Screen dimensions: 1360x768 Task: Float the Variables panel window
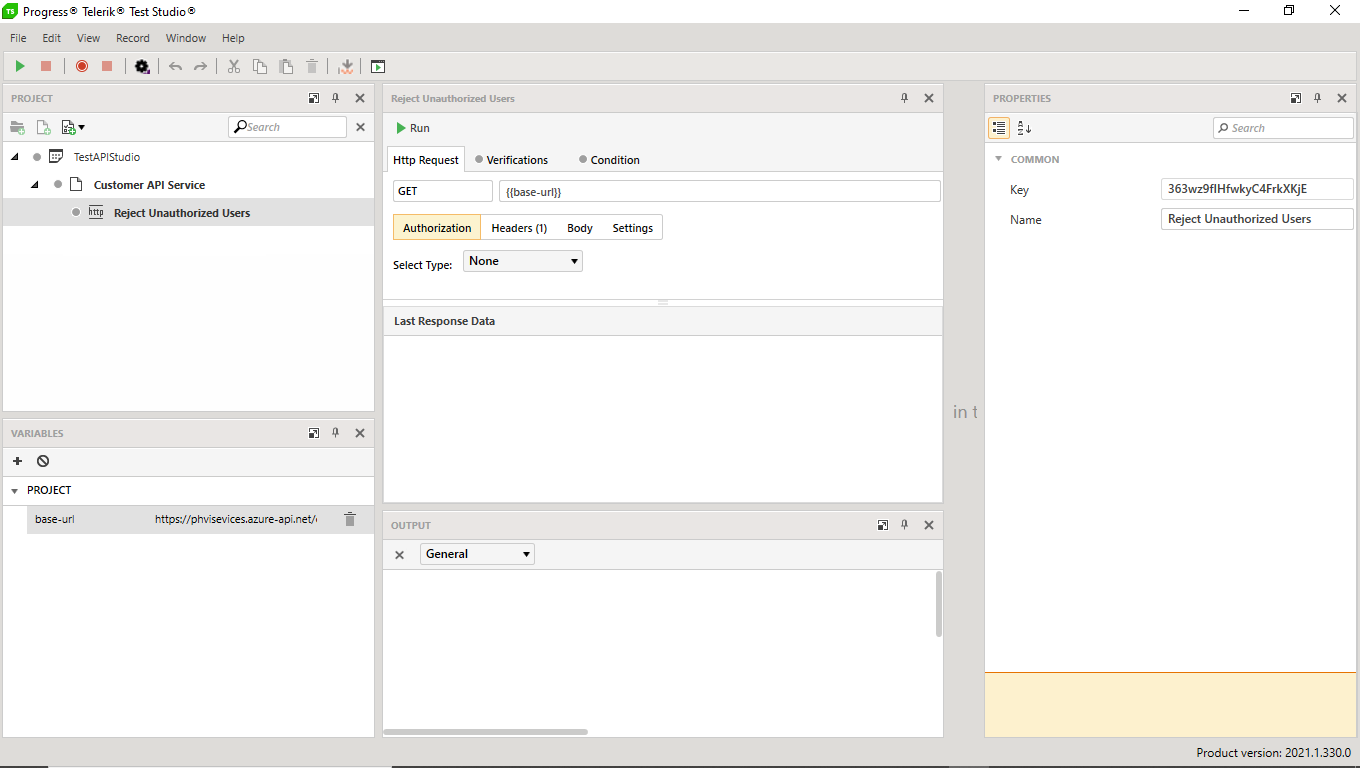[314, 433]
